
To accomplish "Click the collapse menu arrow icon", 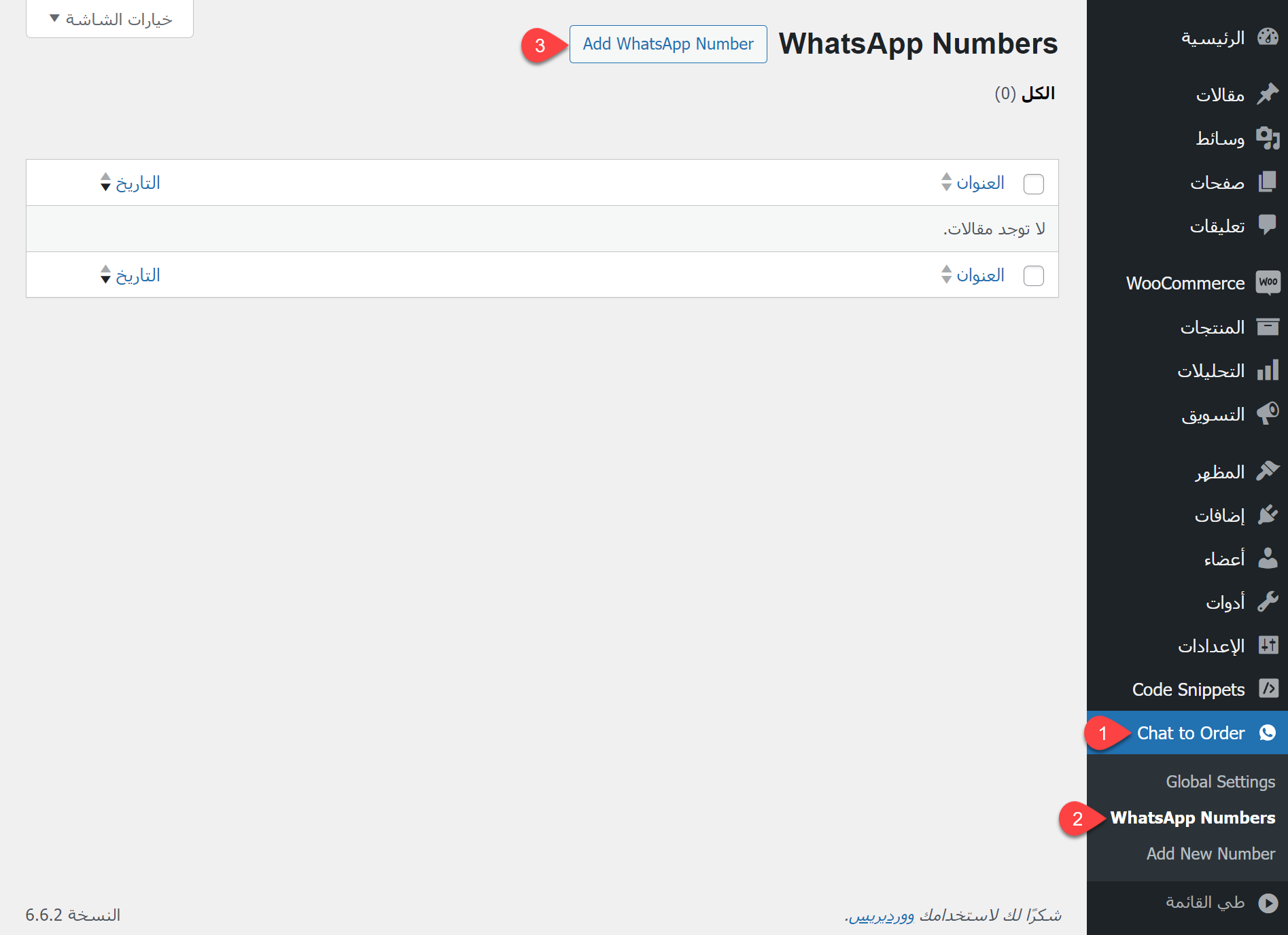I will click(x=1268, y=903).
